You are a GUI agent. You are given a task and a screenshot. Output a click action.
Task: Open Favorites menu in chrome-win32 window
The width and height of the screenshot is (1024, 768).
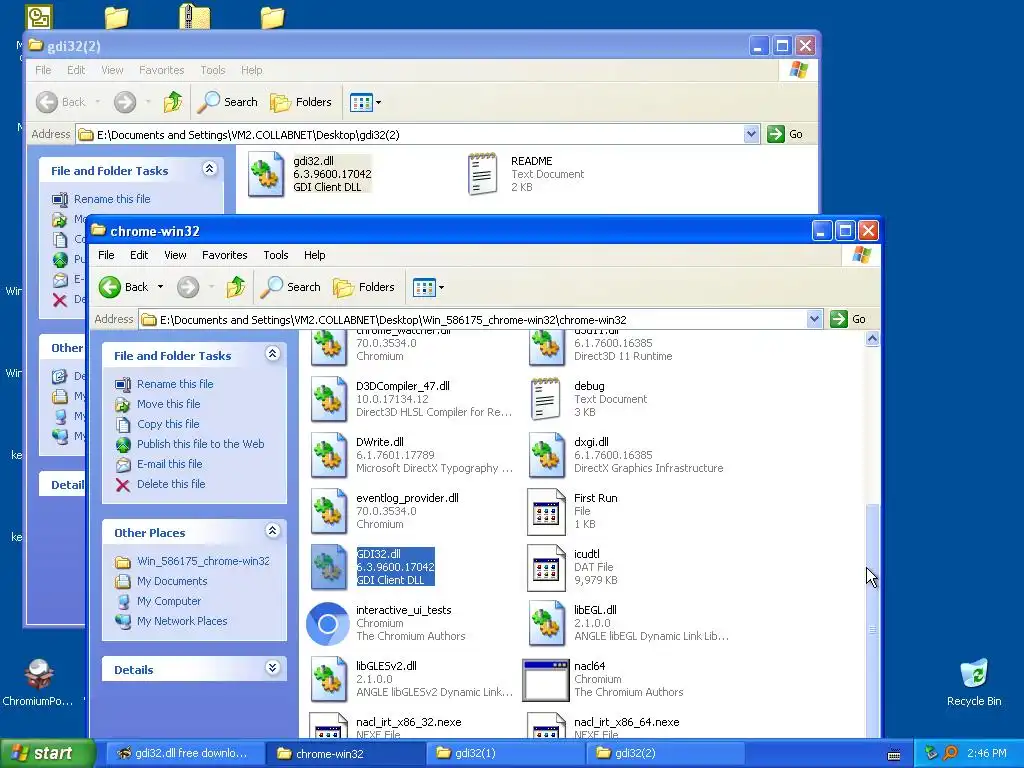click(x=225, y=255)
